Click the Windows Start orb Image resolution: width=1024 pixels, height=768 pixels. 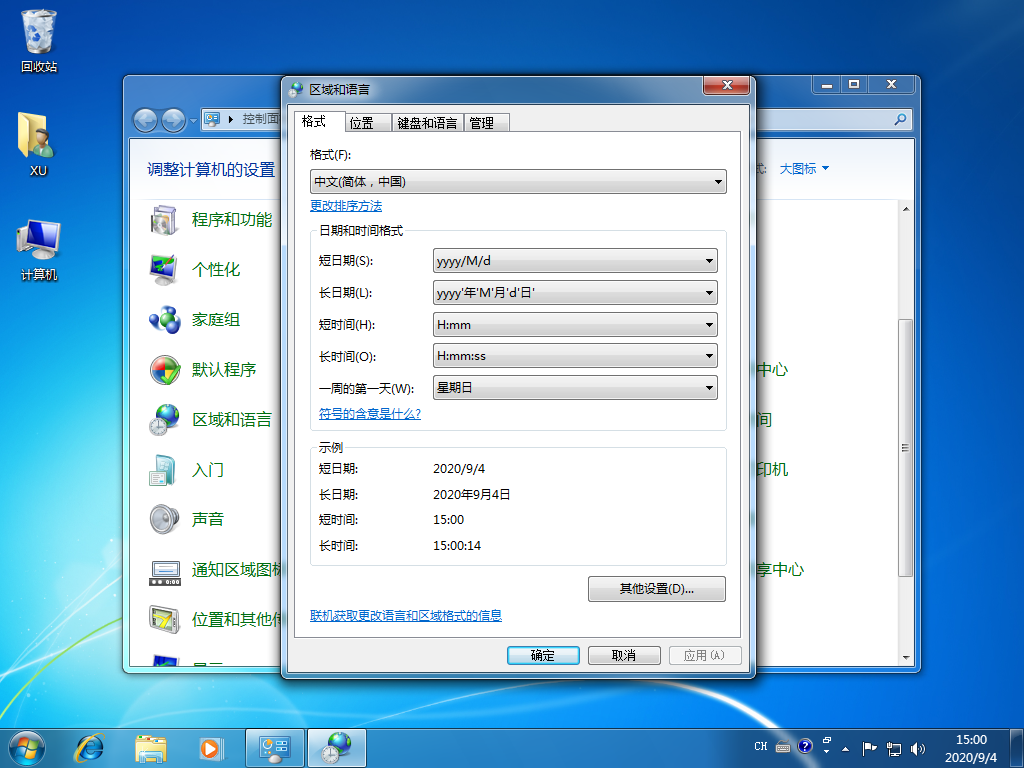coord(26,748)
